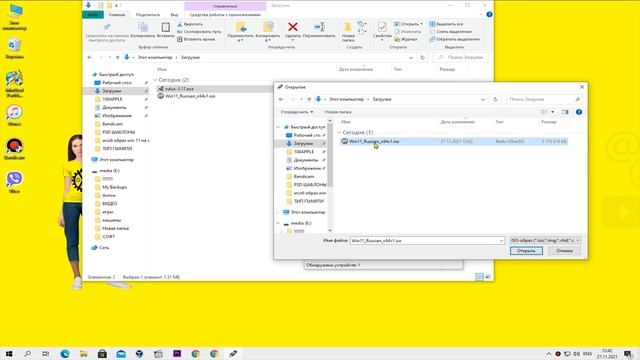Select Рабочий стол in the dialog sidebar

tap(307, 135)
